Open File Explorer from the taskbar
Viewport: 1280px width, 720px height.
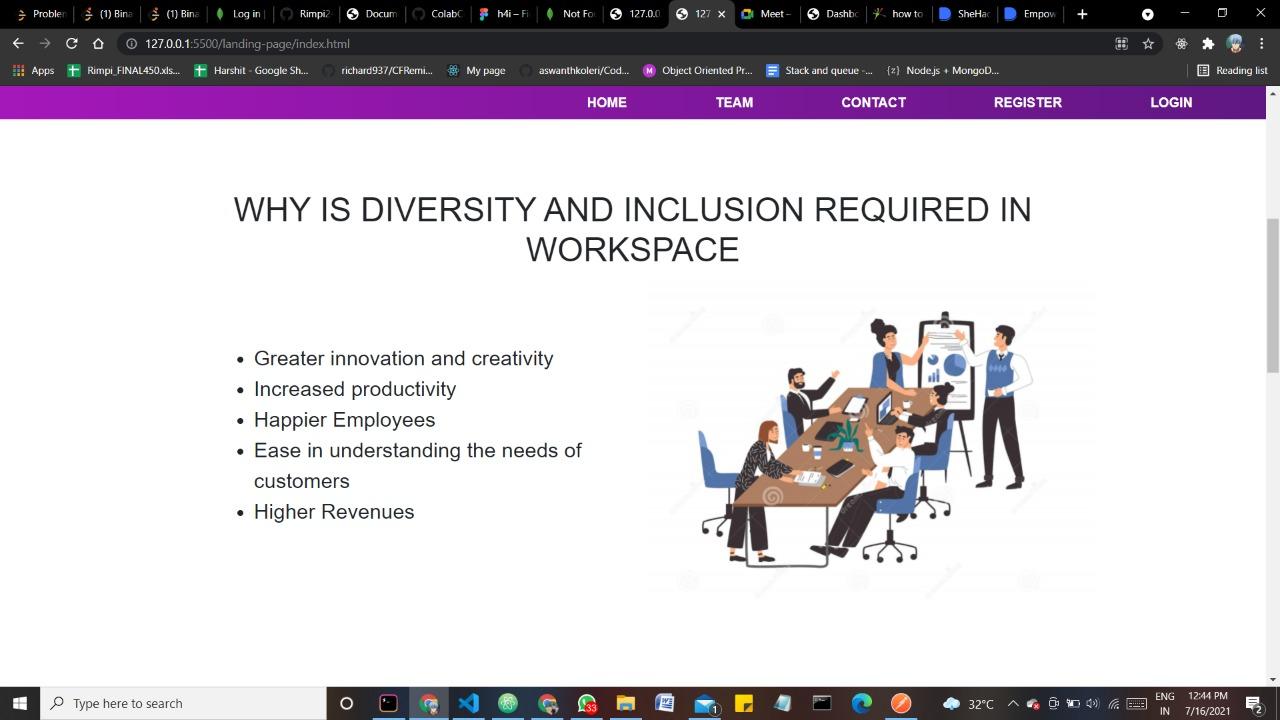tap(626, 703)
